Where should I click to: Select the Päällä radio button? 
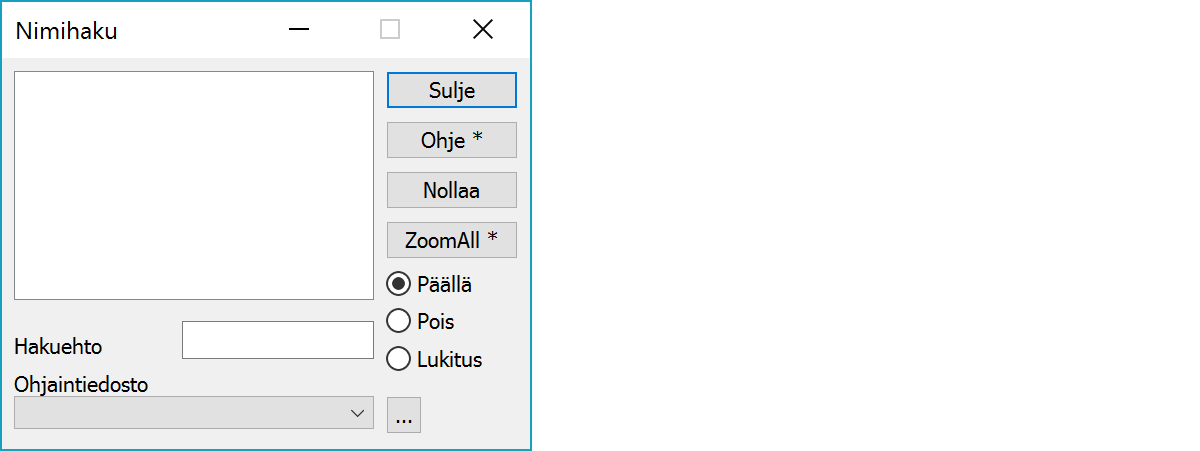398,284
